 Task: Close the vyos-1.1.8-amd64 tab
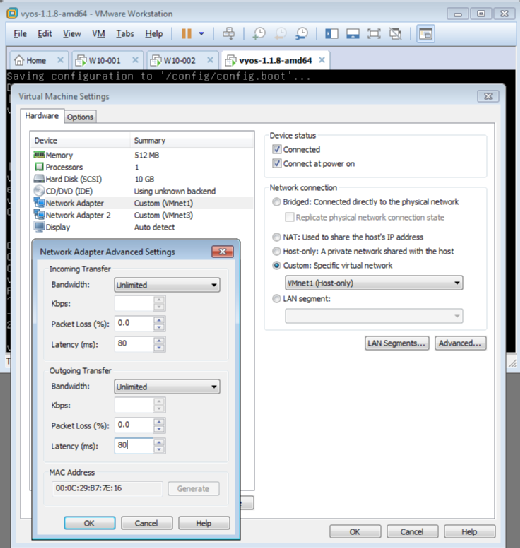click(x=322, y=60)
